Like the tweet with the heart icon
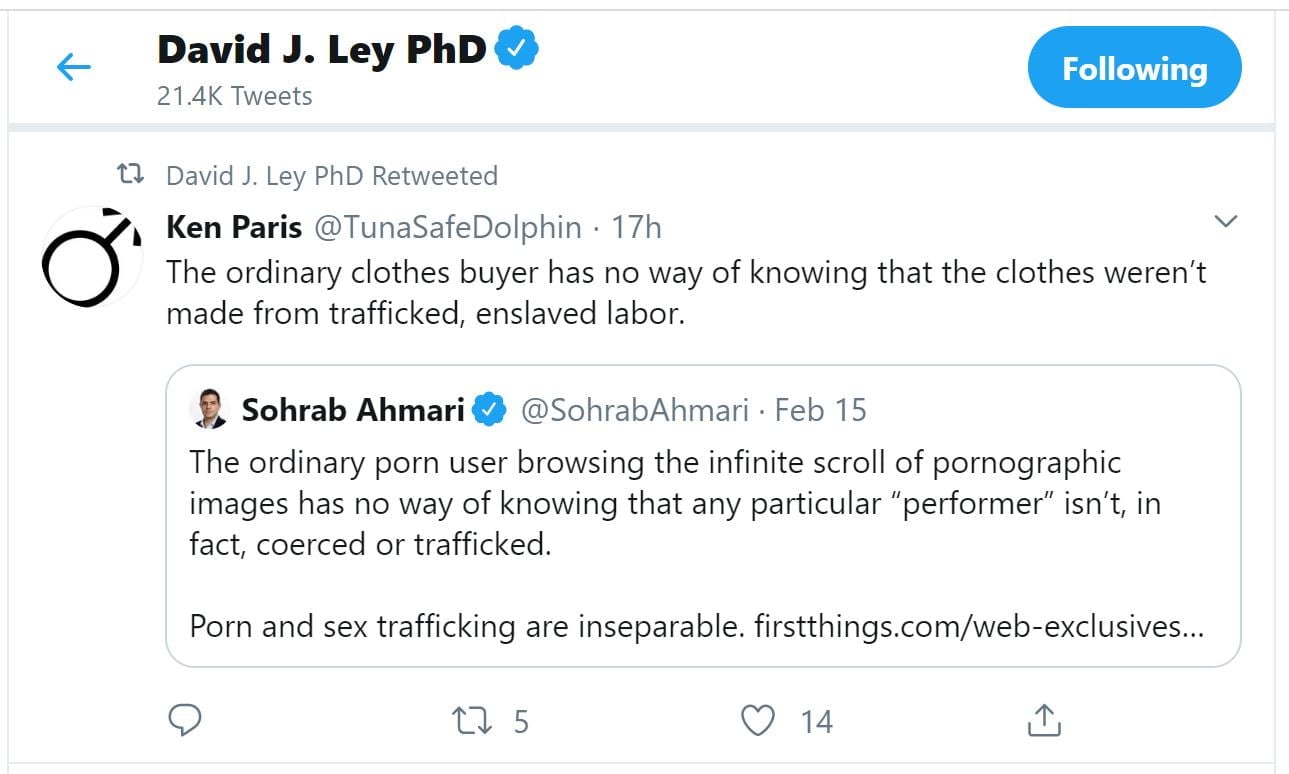Screen dimensions: 1289x774 [x=759, y=720]
